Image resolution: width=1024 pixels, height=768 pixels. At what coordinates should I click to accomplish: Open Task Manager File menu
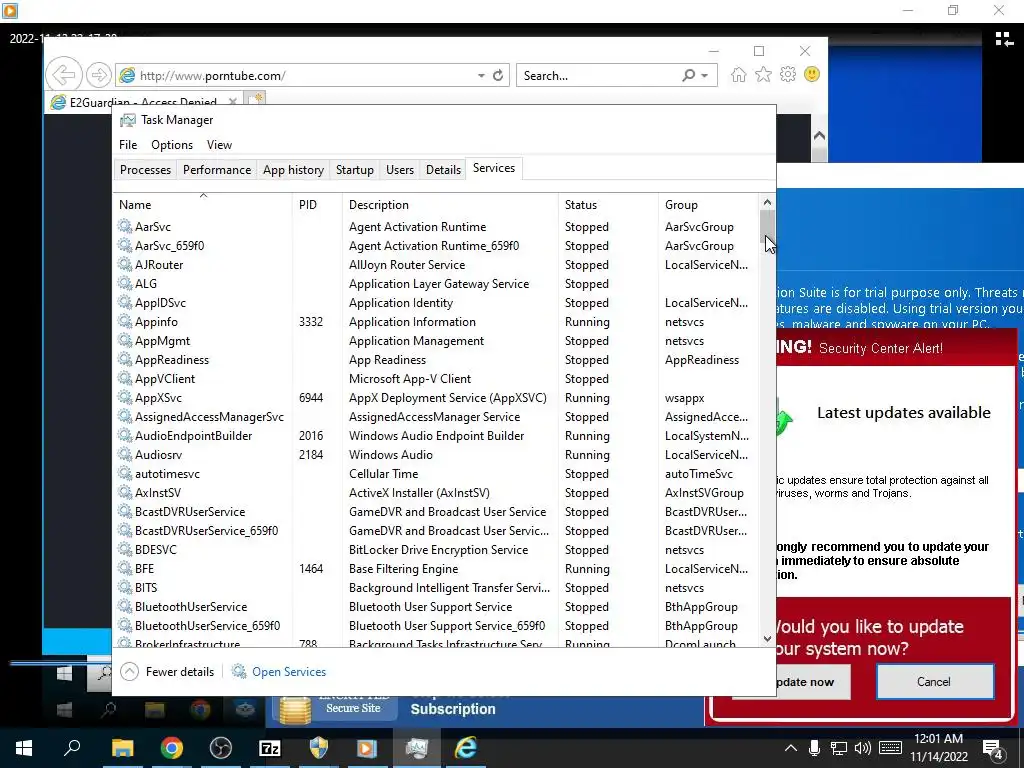128,145
